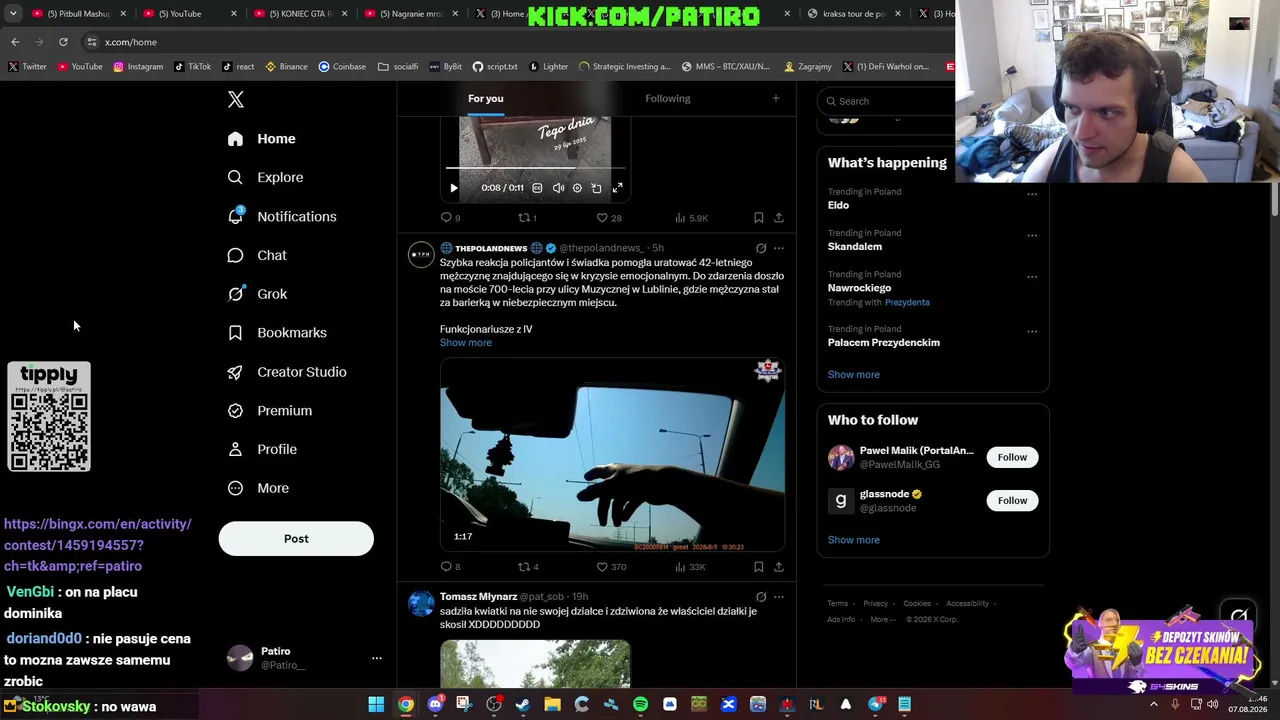This screenshot has width=1280, height=720.
Task: Click the Post button
Action: (296, 538)
